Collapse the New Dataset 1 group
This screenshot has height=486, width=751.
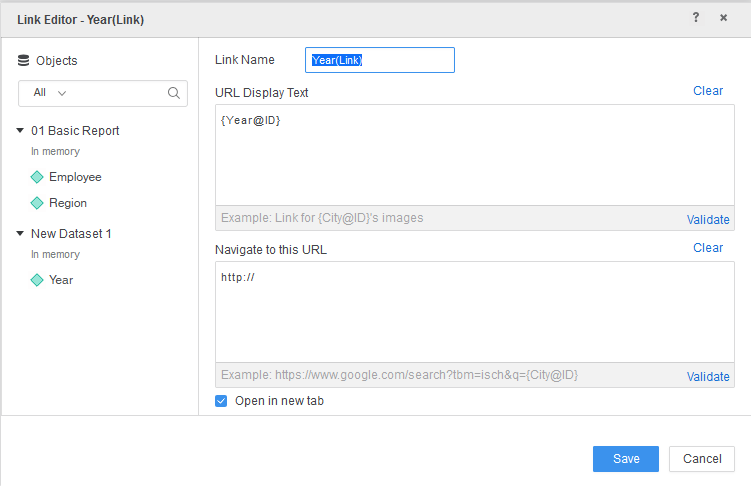coord(20,234)
